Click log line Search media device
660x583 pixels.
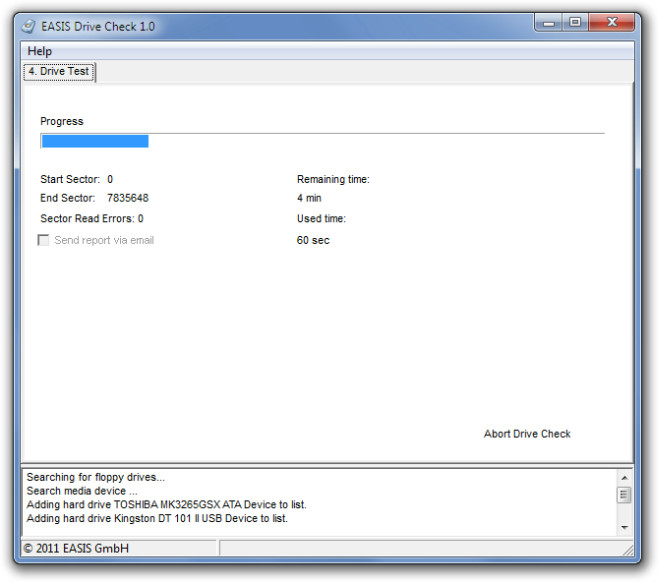[x=82, y=491]
